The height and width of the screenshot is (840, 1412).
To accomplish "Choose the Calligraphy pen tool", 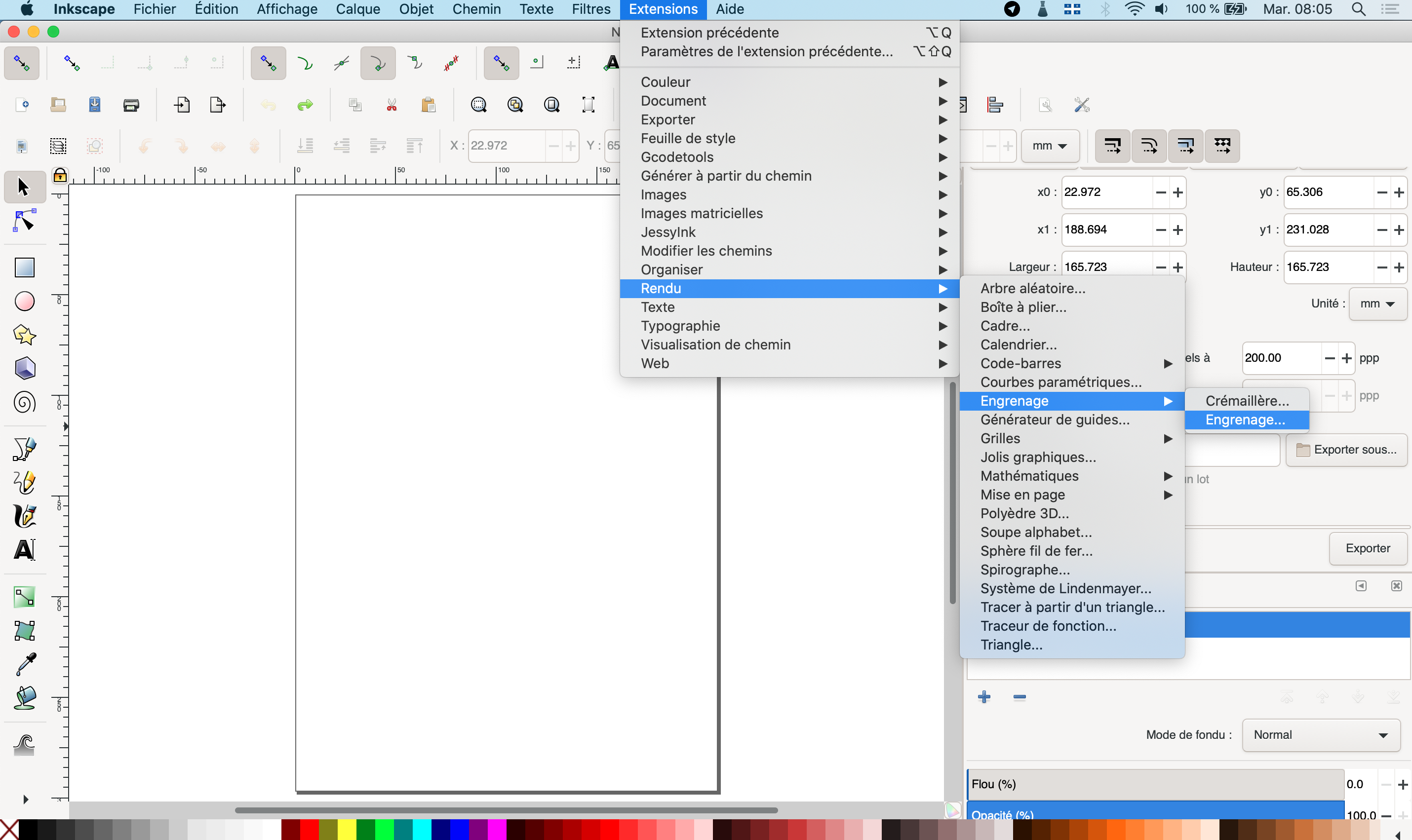I will click(24, 516).
